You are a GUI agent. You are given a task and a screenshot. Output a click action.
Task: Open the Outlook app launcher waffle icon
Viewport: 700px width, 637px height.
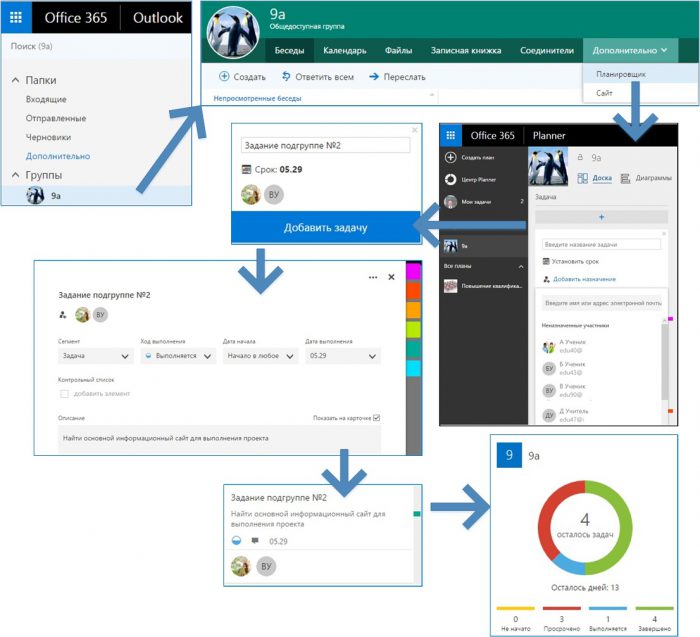tap(16, 17)
